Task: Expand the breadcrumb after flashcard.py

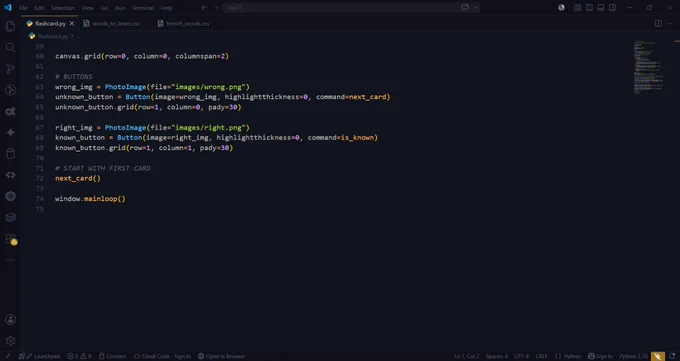Action: 77,36
